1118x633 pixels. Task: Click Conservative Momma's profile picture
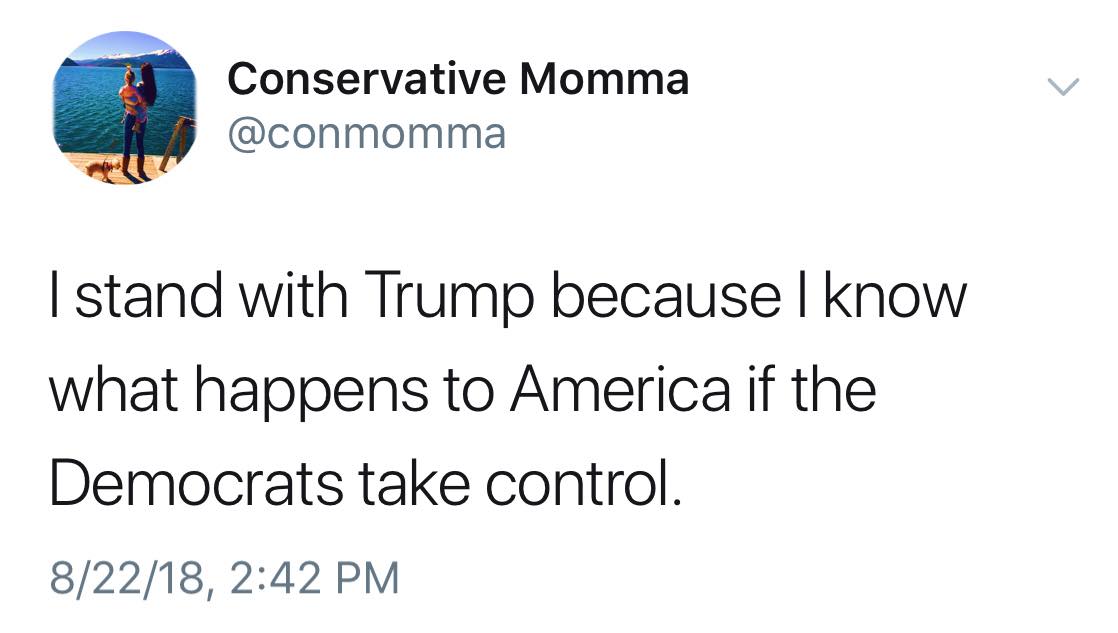[x=123, y=108]
